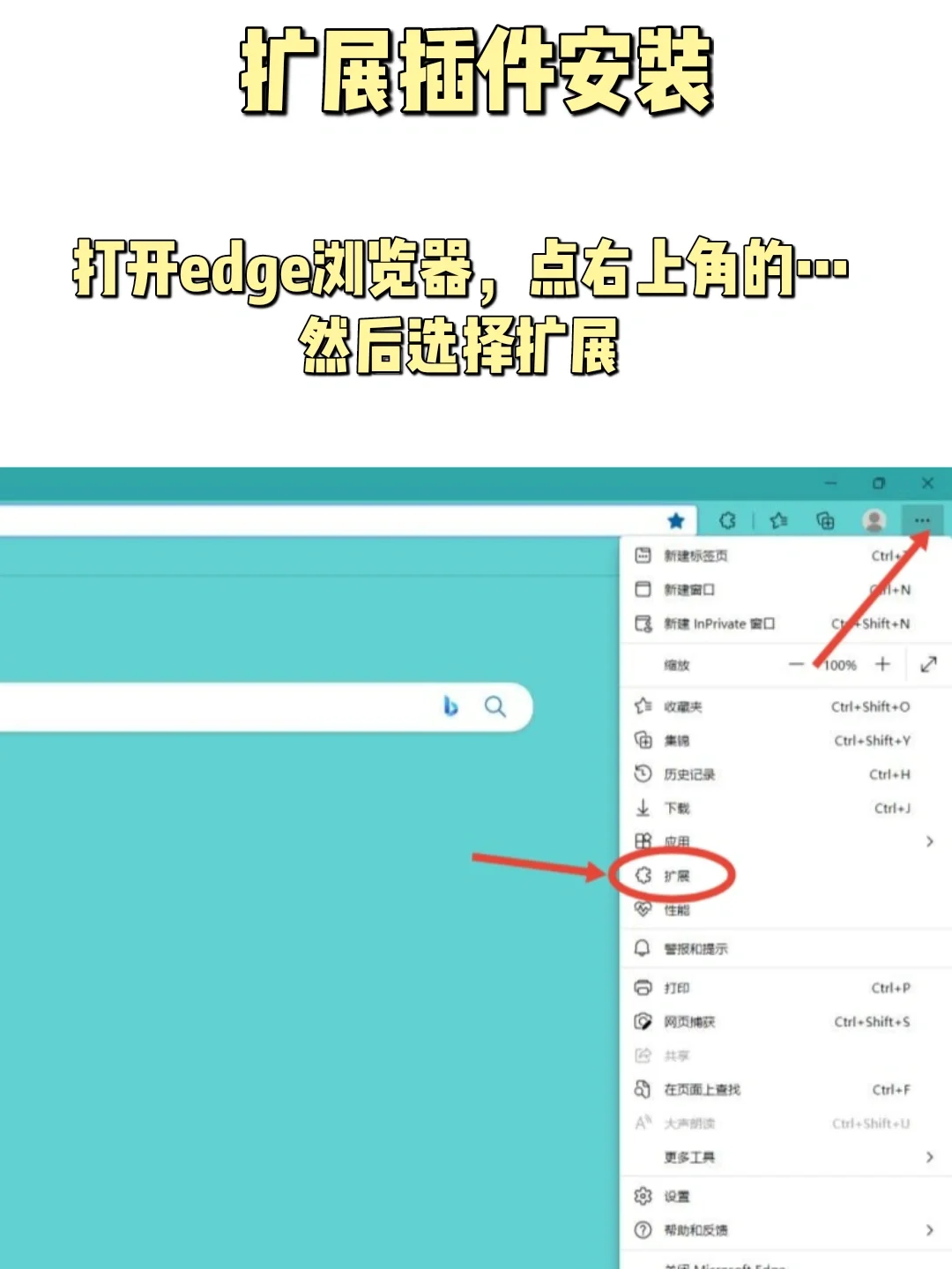
Task: Expand the 应用 submenu arrow
Action: [x=930, y=842]
